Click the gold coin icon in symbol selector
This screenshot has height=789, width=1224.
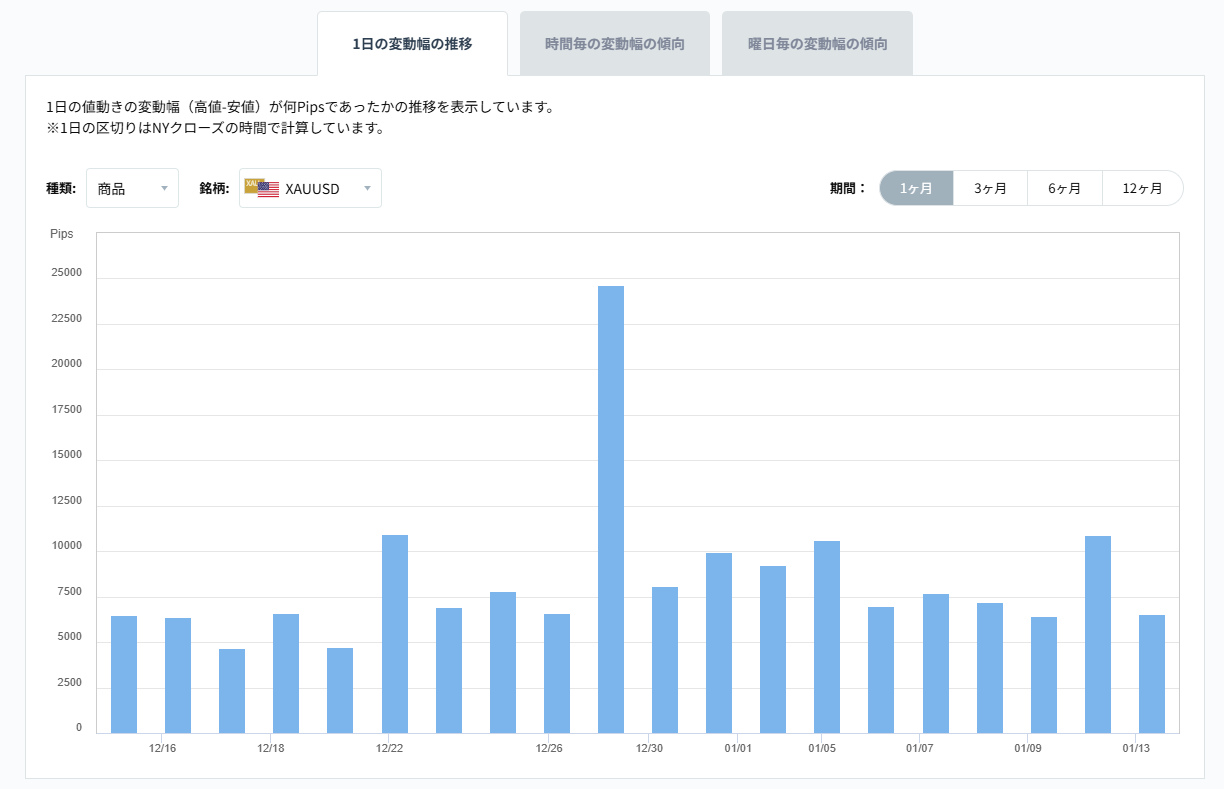(252, 185)
